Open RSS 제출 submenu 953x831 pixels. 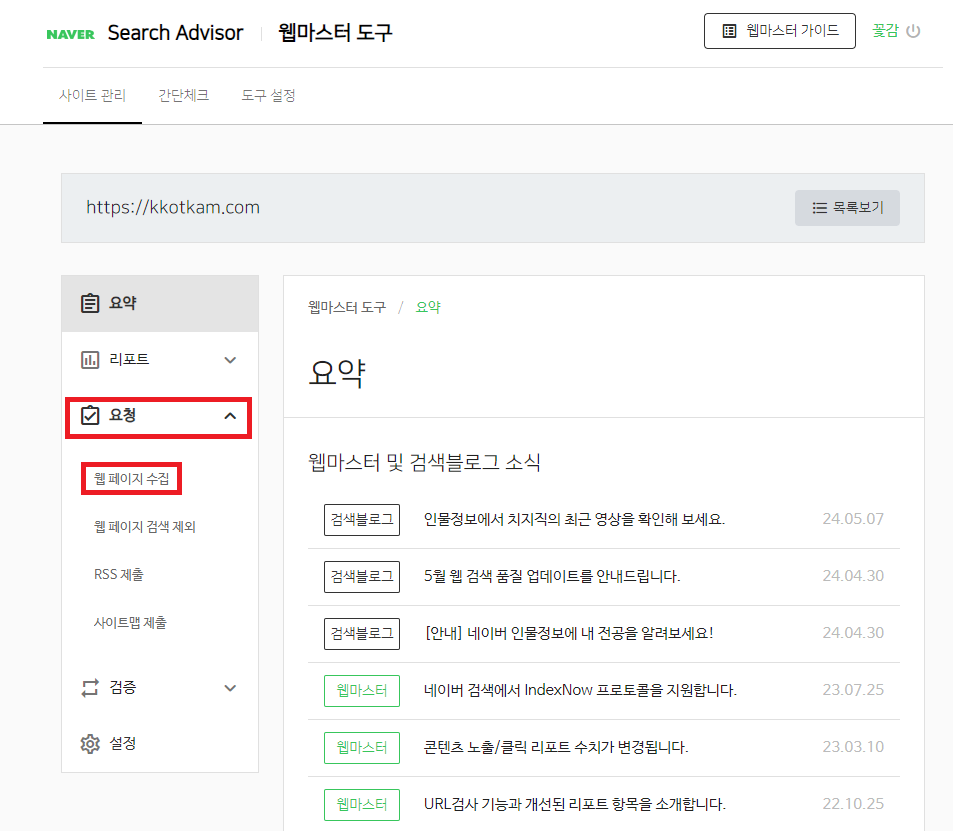(x=119, y=574)
